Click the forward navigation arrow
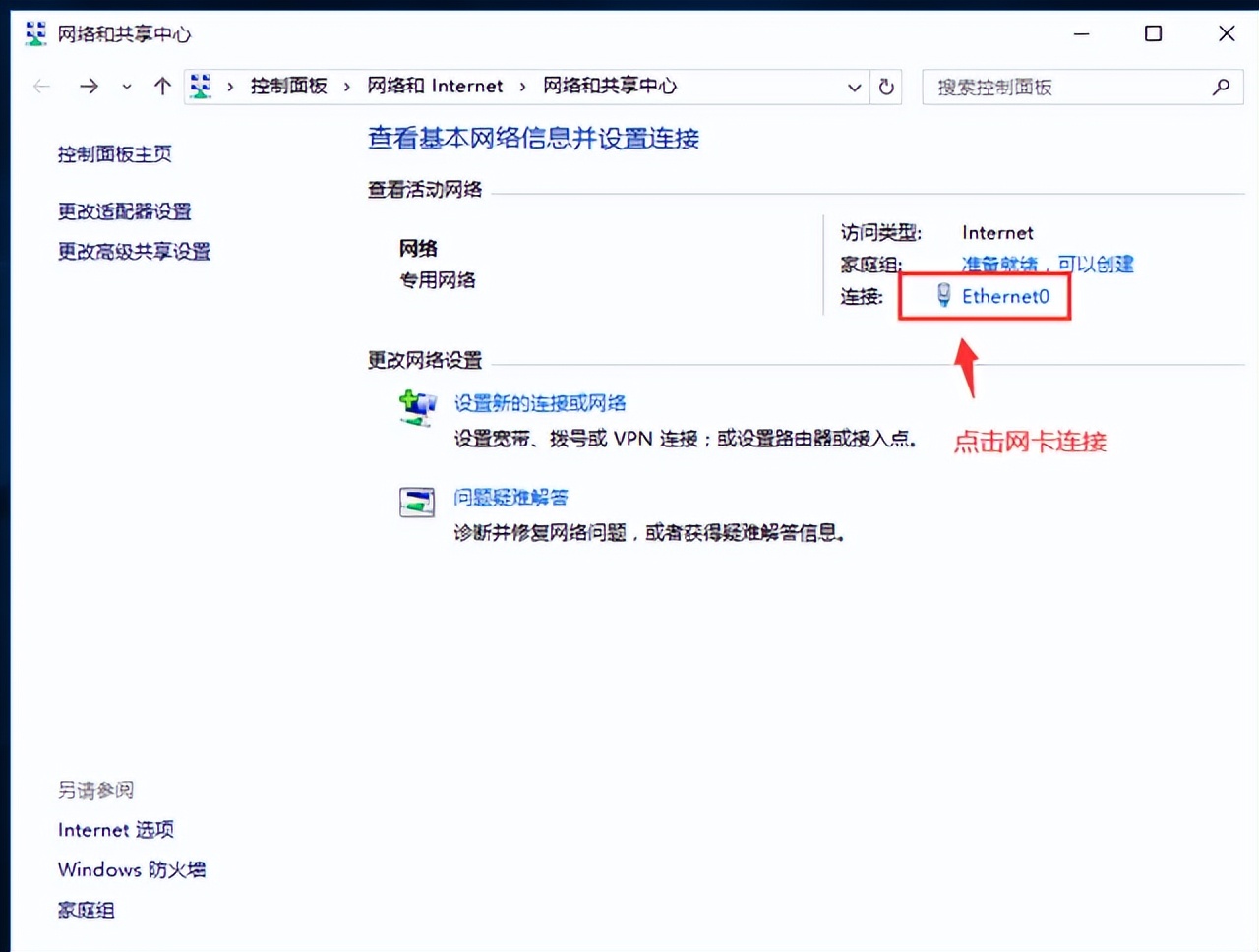 89,86
